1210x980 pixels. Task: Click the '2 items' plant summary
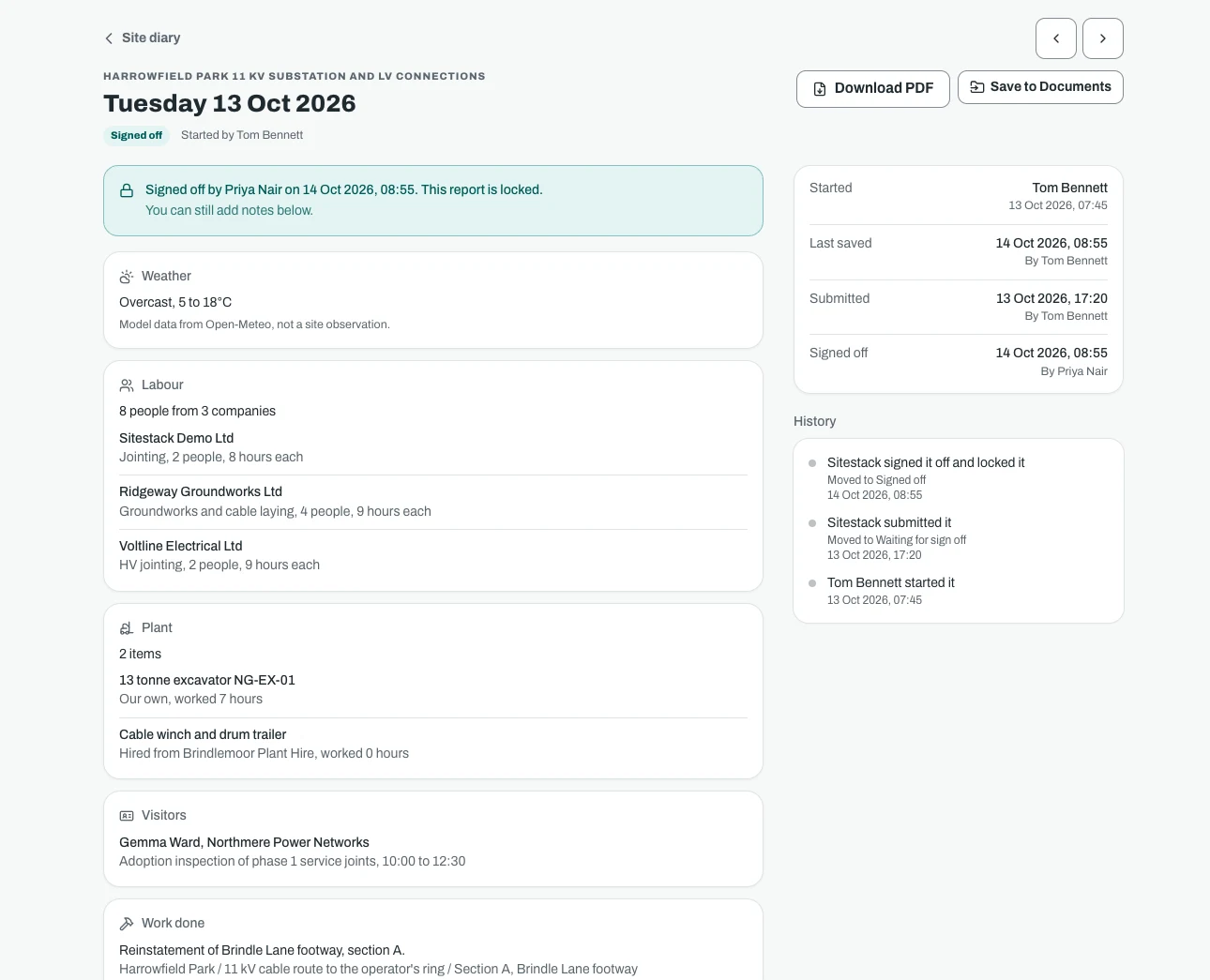[140, 654]
